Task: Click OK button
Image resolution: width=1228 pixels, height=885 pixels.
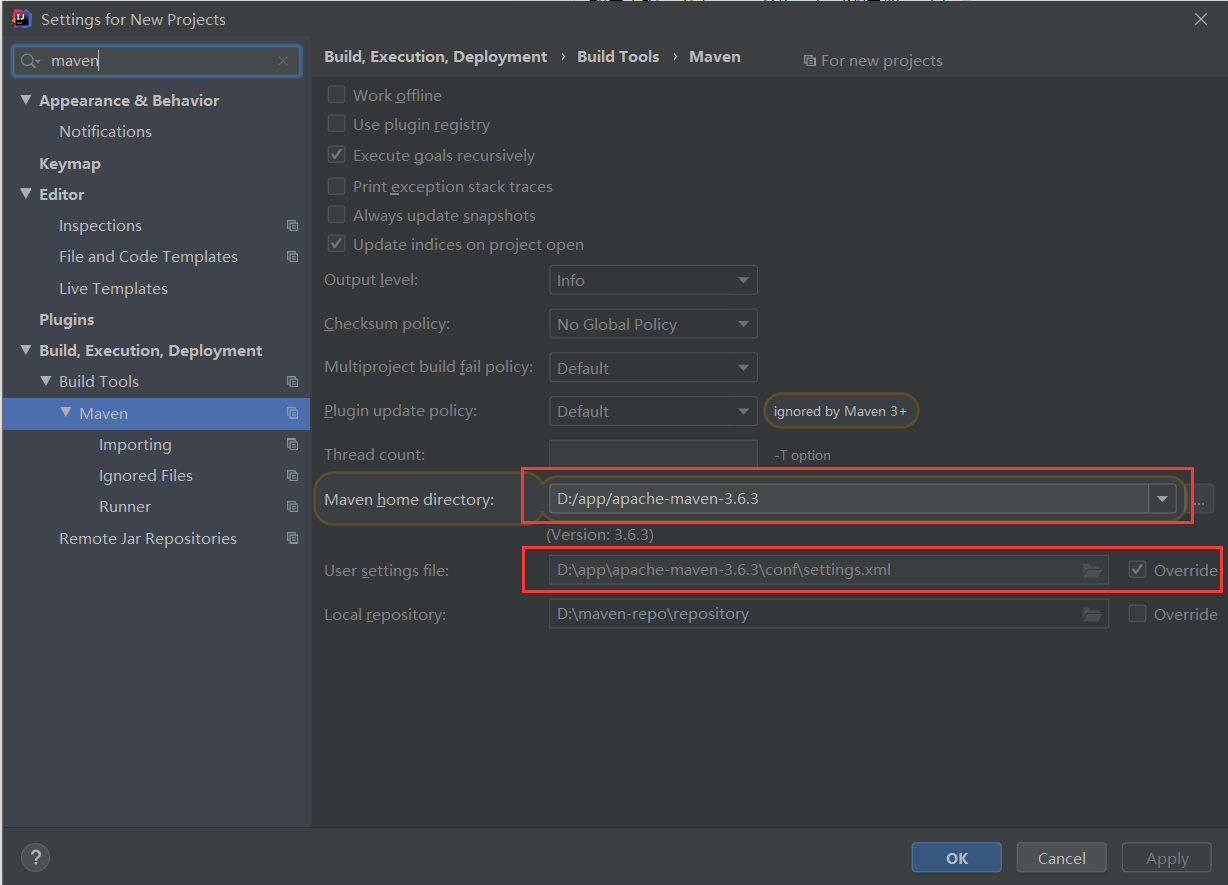Action: 957,858
